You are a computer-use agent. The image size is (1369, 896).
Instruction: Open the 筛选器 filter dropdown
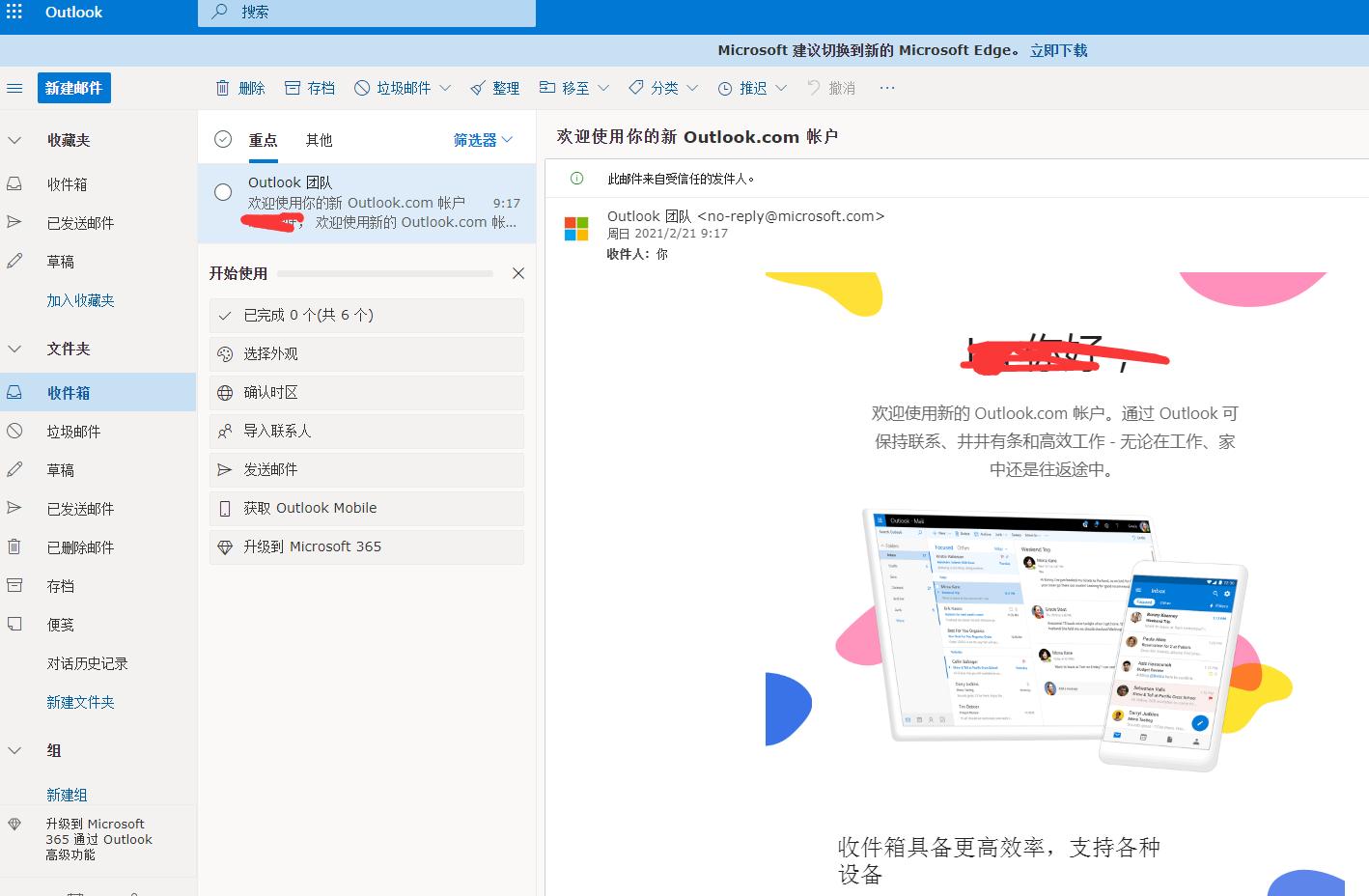click(482, 139)
